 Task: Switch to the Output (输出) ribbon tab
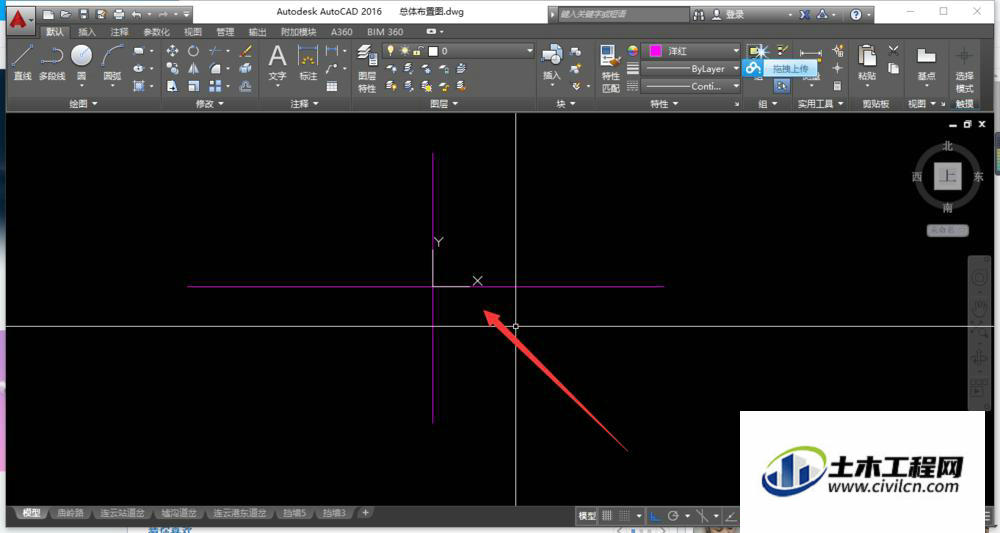(x=257, y=31)
